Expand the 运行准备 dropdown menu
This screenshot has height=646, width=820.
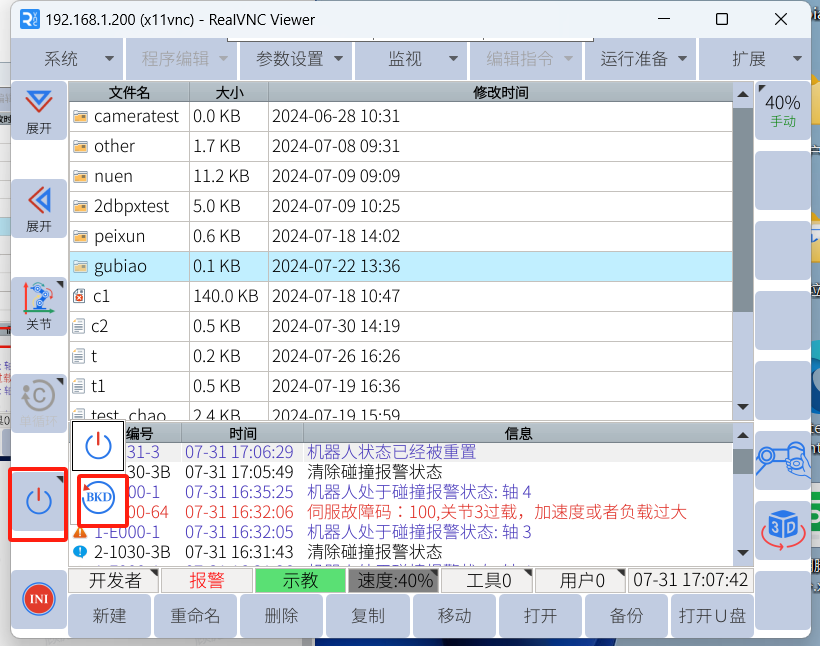coord(644,59)
